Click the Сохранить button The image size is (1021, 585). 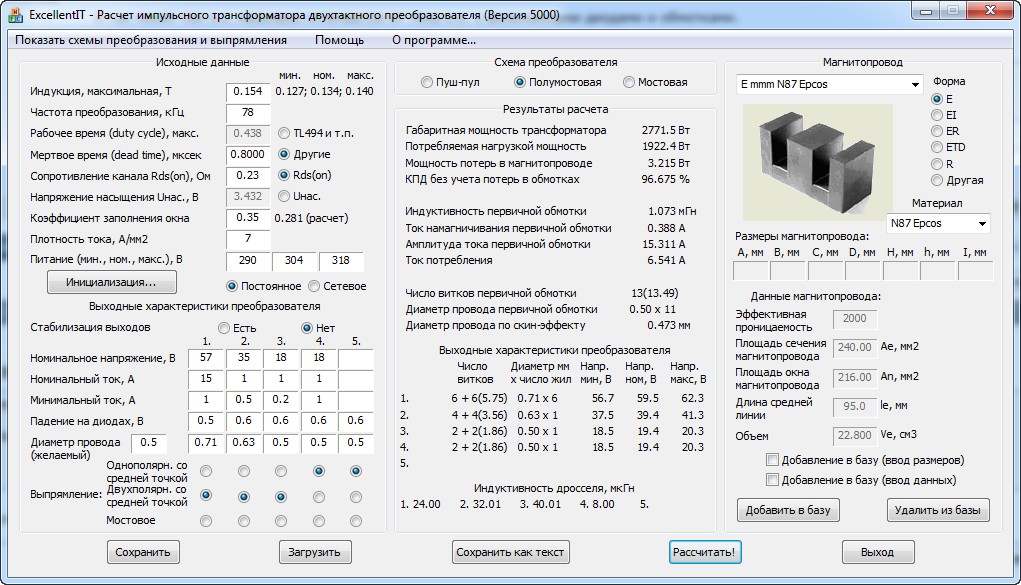click(143, 552)
